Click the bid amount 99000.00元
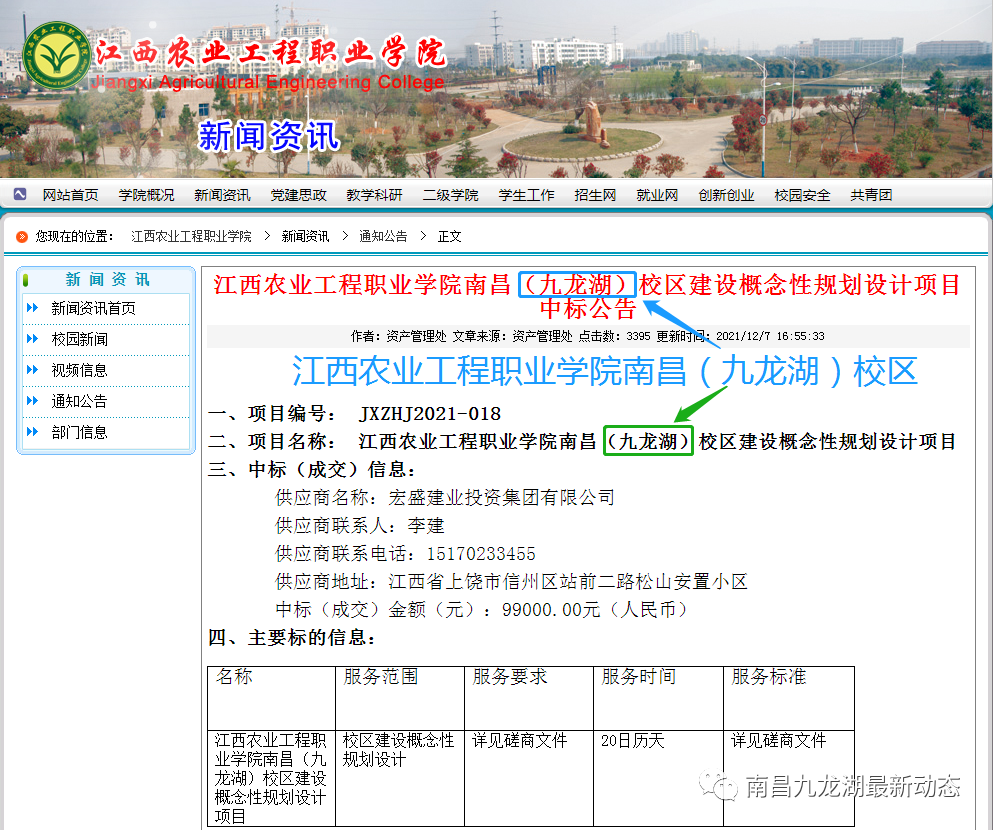Screen dimensions: 993x830 point(550,610)
